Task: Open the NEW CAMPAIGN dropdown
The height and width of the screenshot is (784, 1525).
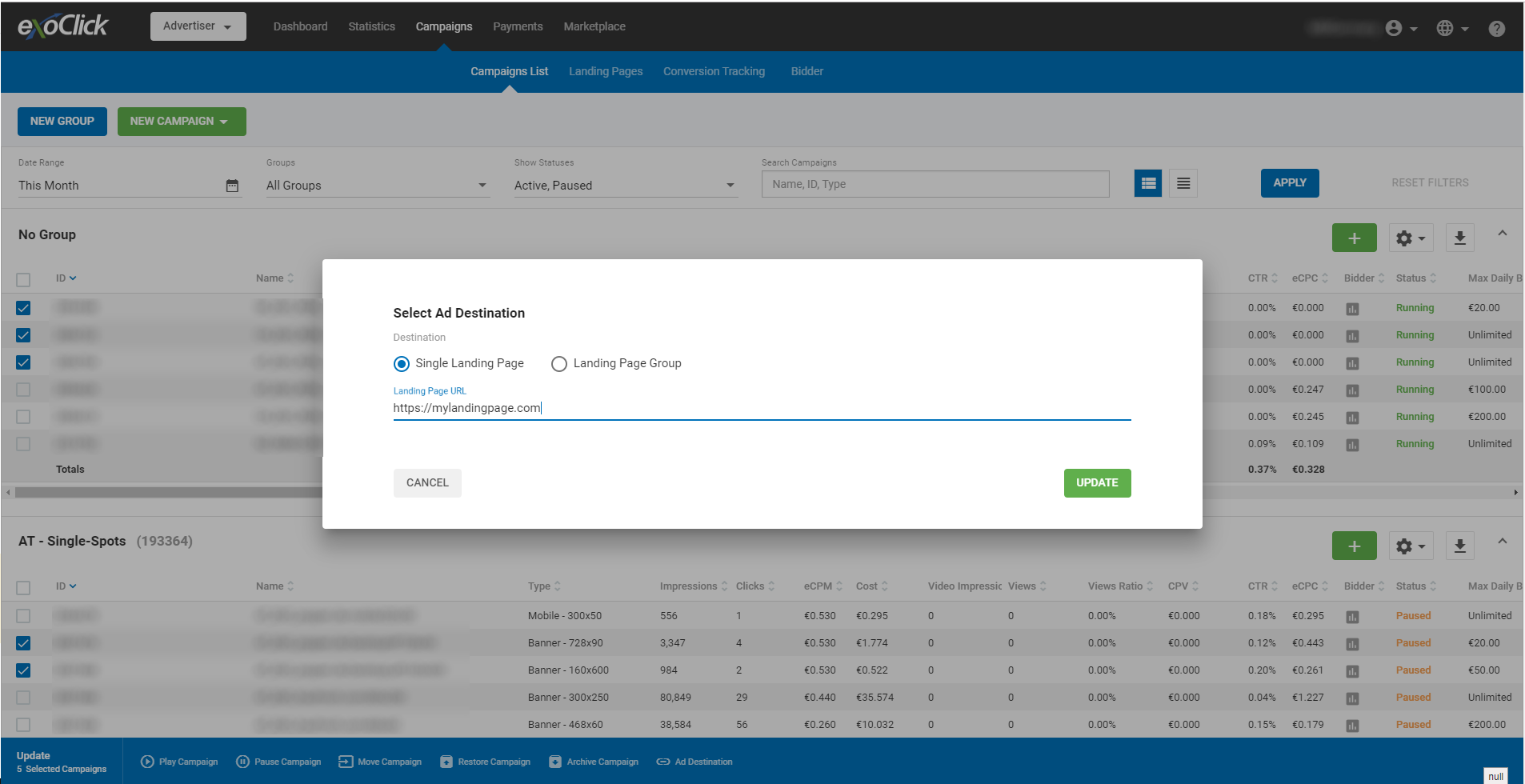Action: pyautogui.click(x=182, y=122)
